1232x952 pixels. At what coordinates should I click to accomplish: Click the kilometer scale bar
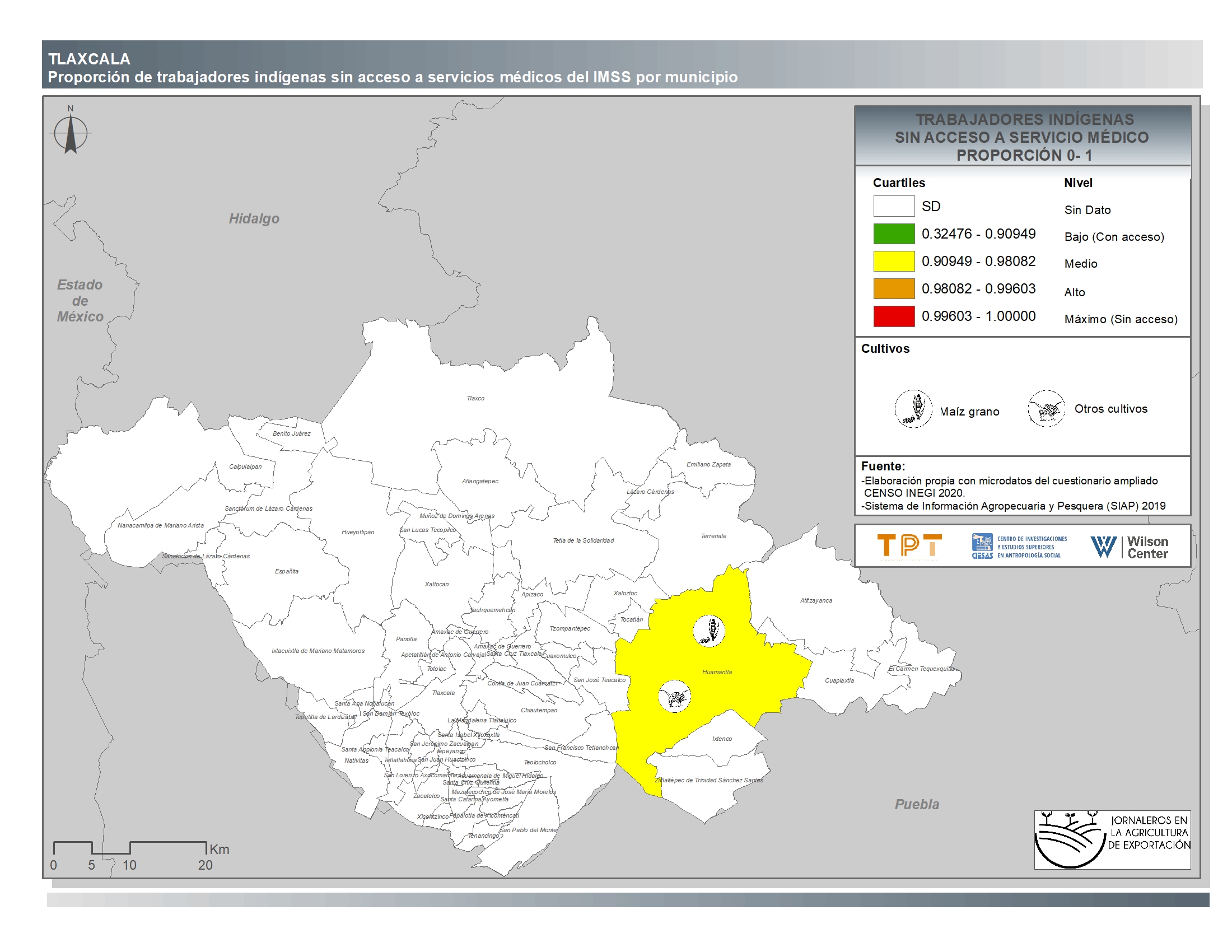(x=130, y=848)
